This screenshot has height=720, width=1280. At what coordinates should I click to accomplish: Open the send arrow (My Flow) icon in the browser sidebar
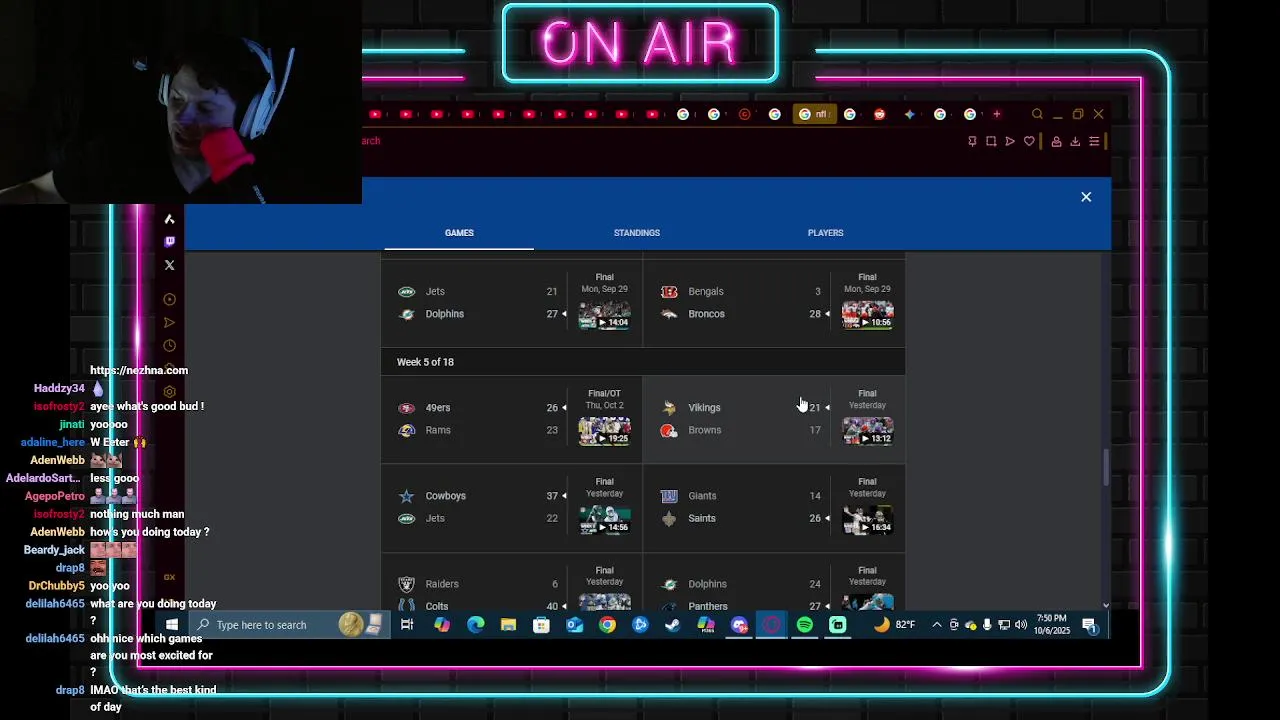(x=169, y=322)
